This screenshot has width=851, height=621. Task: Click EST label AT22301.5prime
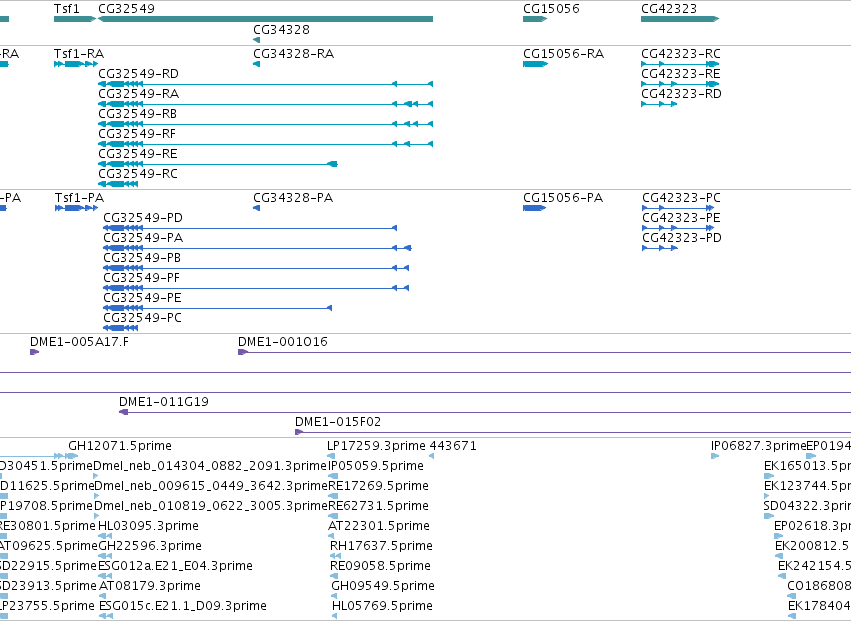[x=379, y=527]
